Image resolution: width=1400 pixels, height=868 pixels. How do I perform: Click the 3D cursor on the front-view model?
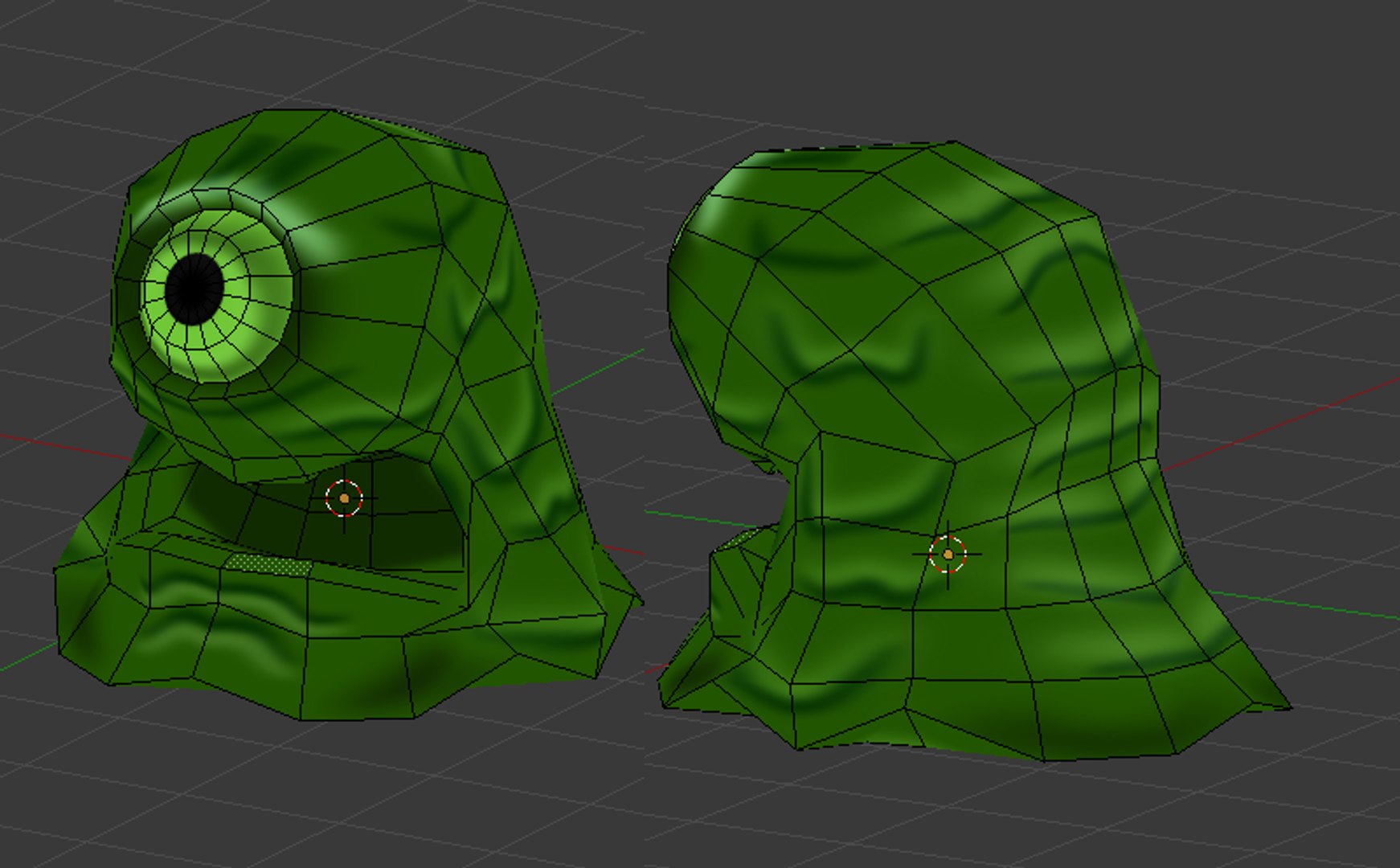pos(344,498)
